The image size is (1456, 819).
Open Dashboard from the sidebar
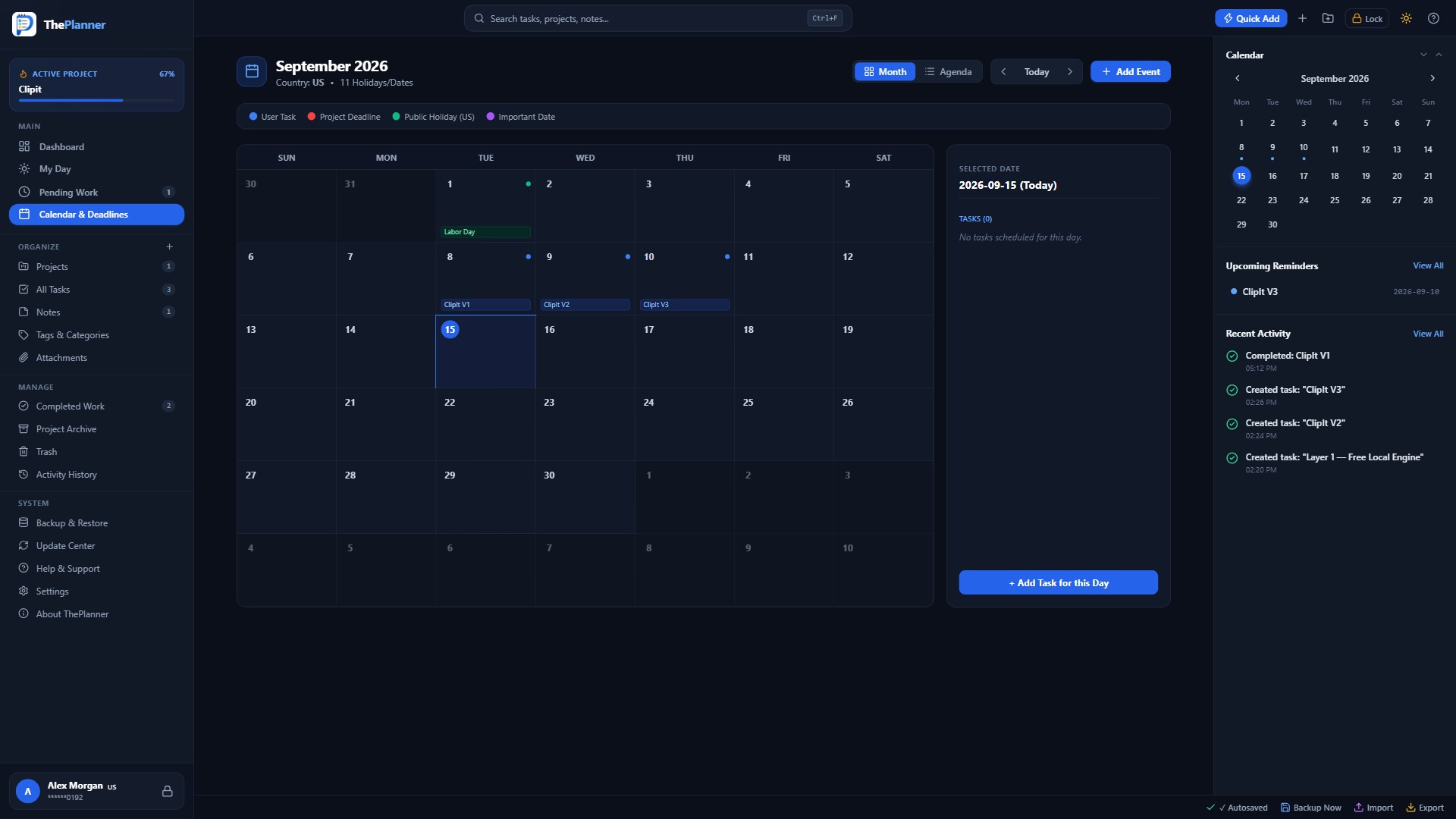[x=96, y=146]
